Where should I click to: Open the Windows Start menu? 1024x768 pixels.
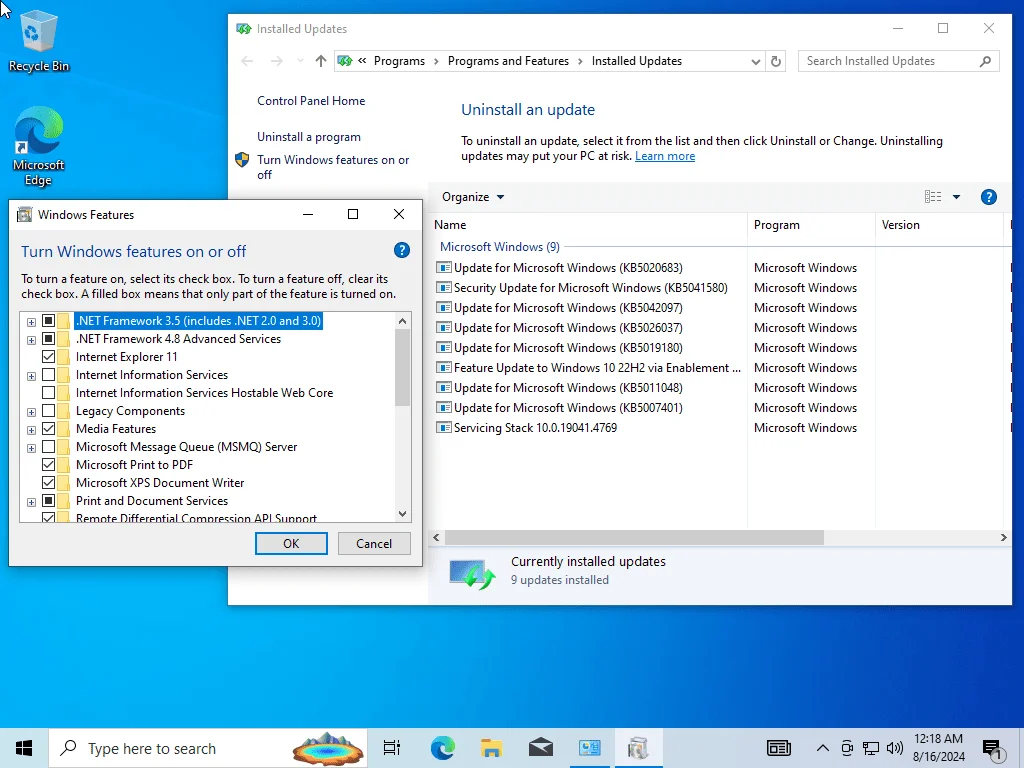tap(24, 748)
